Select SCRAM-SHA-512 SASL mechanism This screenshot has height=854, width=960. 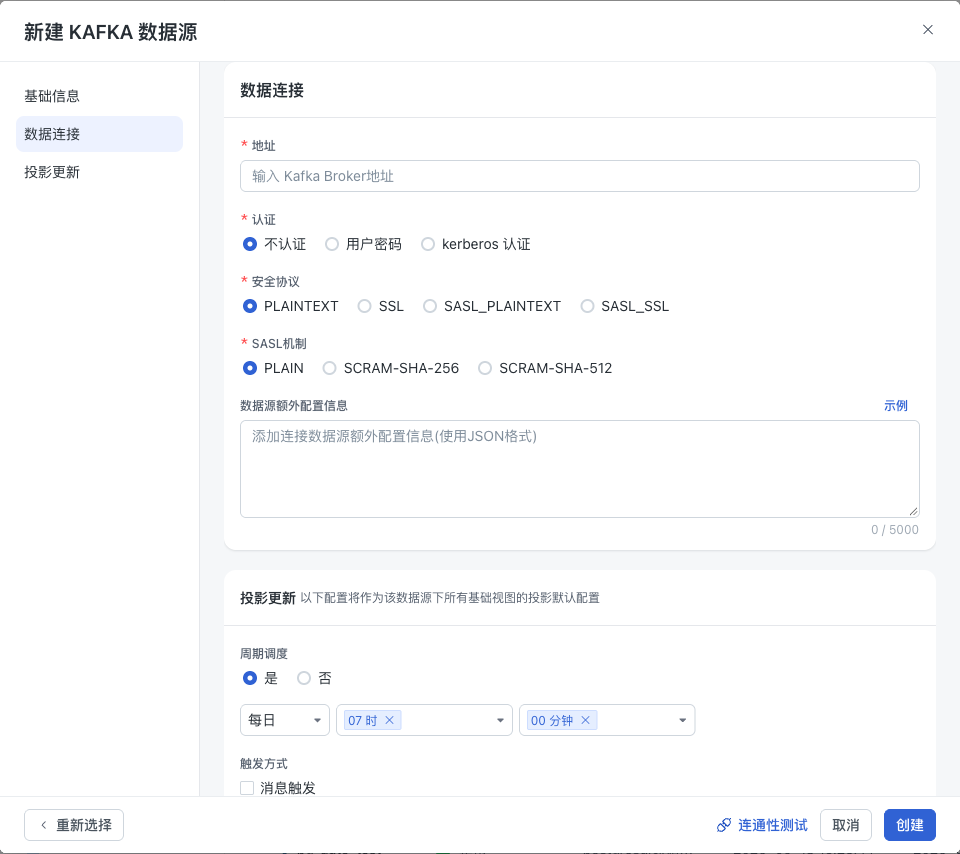[485, 368]
